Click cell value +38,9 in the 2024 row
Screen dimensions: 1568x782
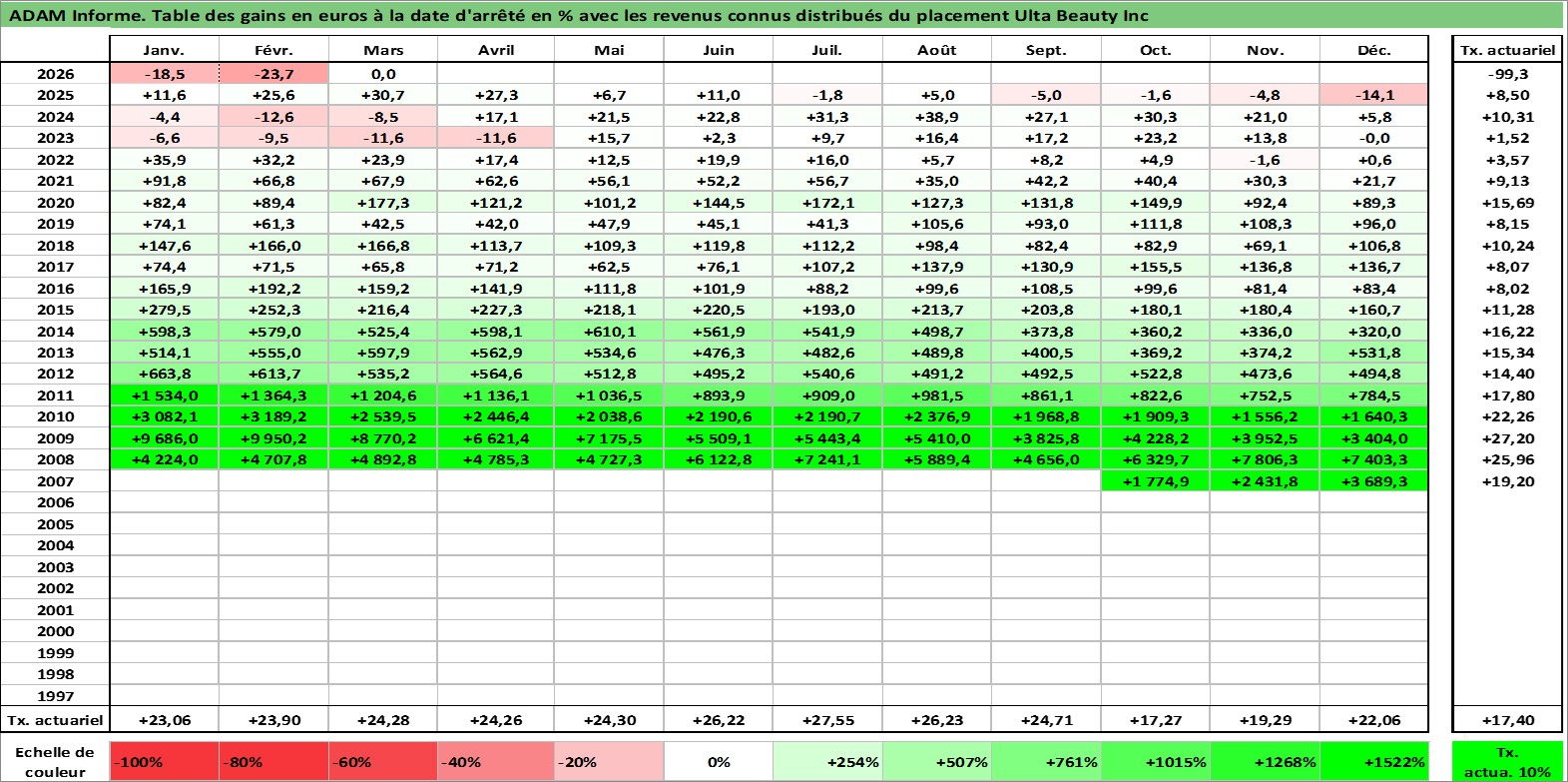(936, 117)
